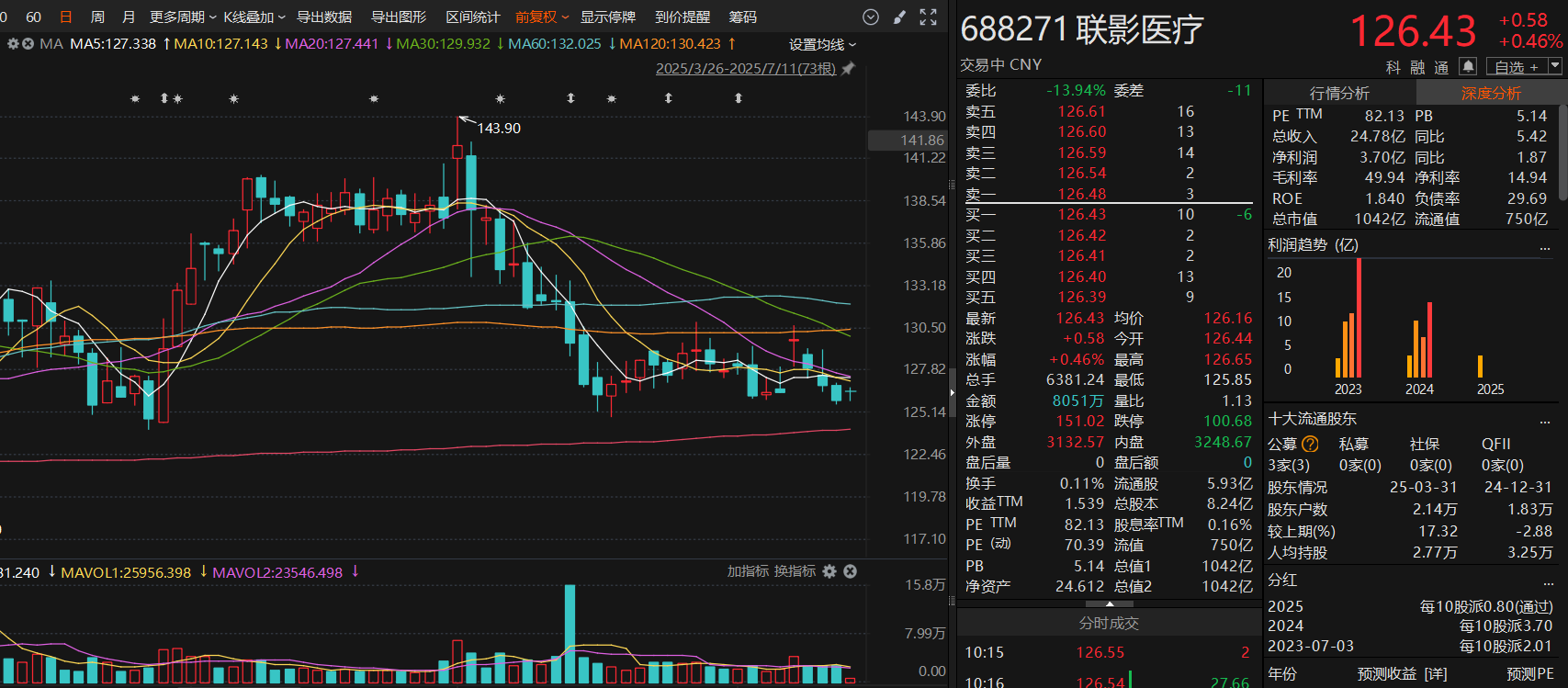The height and width of the screenshot is (688, 1568).
Task: Click the 2023 profit bar group
Action: (x=1348, y=319)
